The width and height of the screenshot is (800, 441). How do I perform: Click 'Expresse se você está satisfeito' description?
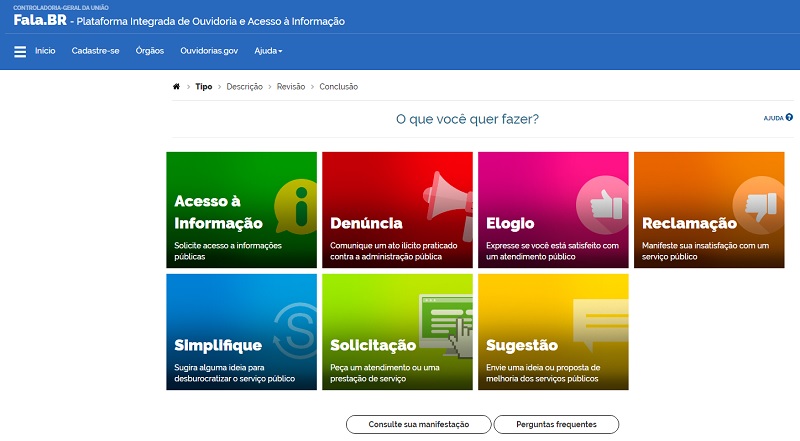pos(552,251)
